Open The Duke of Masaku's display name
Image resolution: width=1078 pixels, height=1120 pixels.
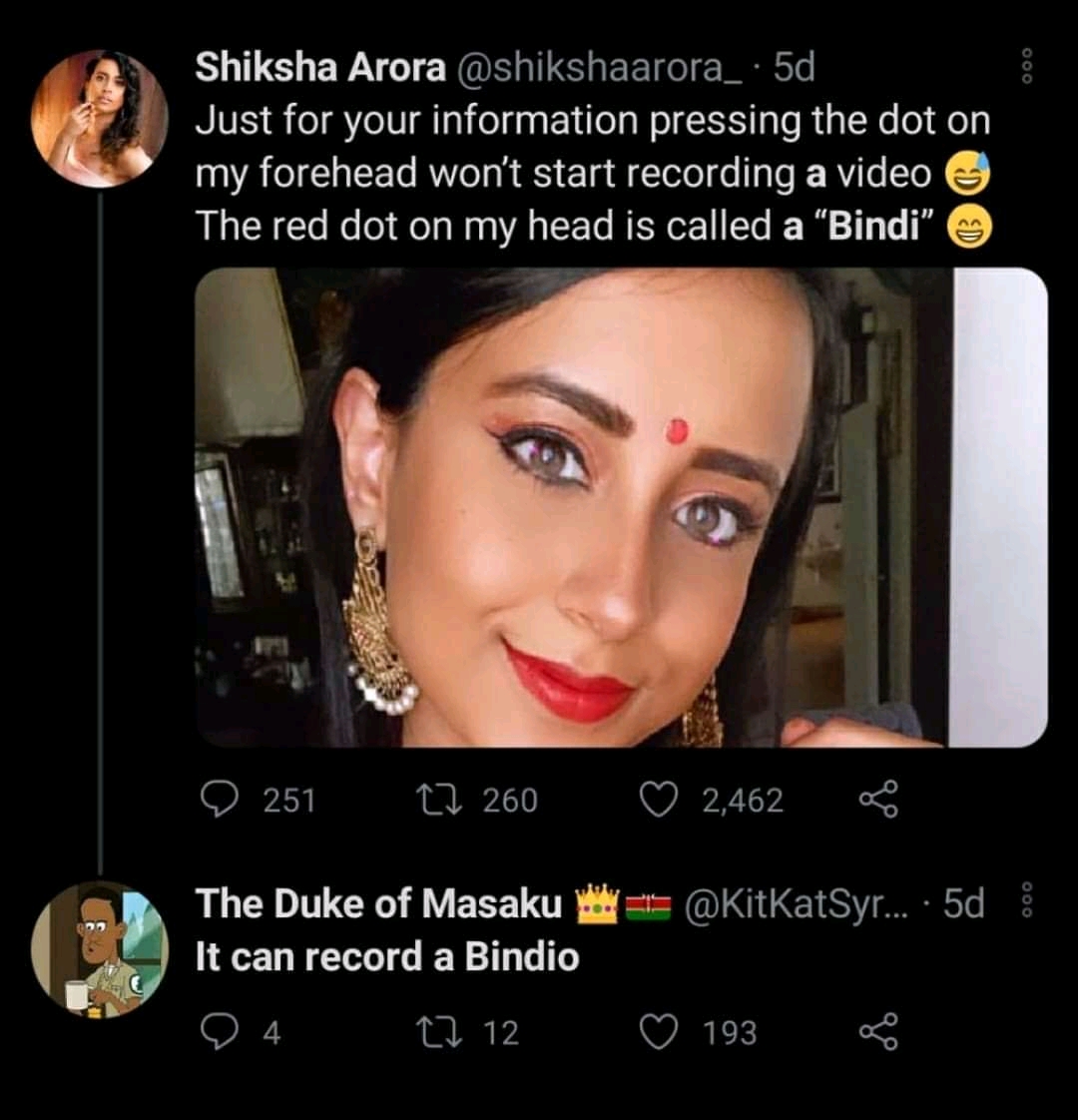click(x=379, y=904)
